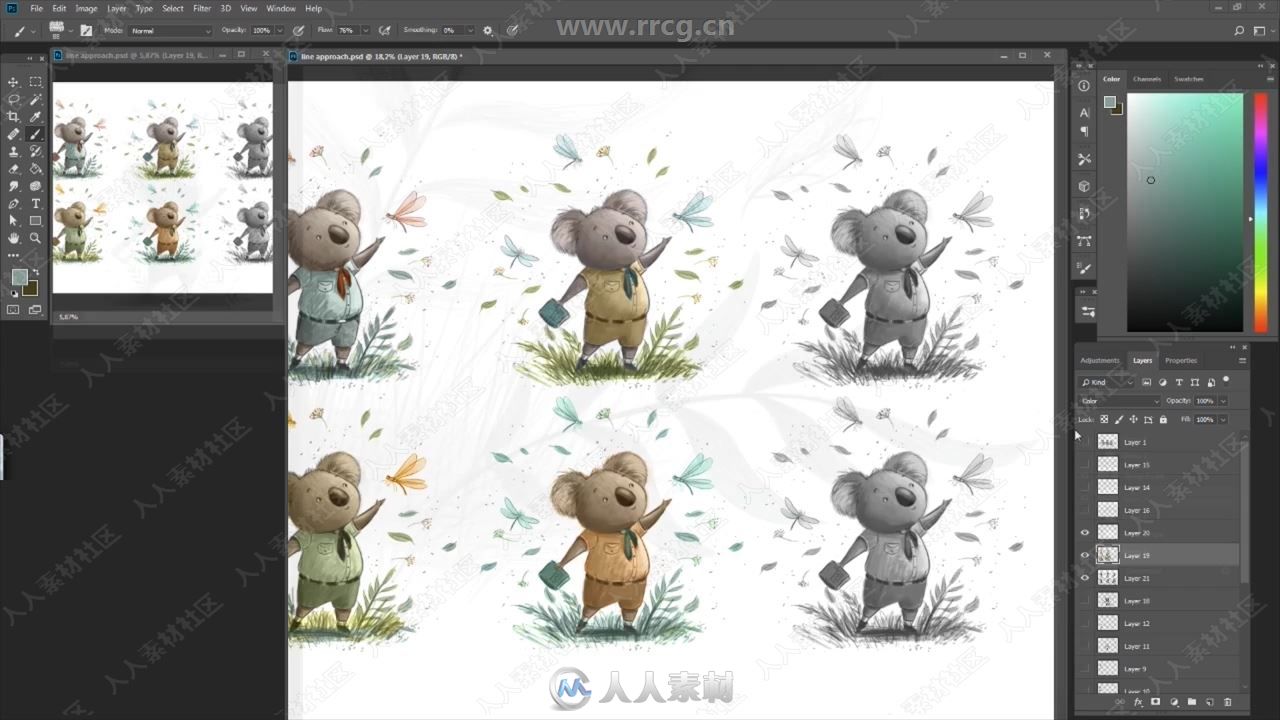
Task: Toggle Quick Mask mode
Action: [13, 310]
